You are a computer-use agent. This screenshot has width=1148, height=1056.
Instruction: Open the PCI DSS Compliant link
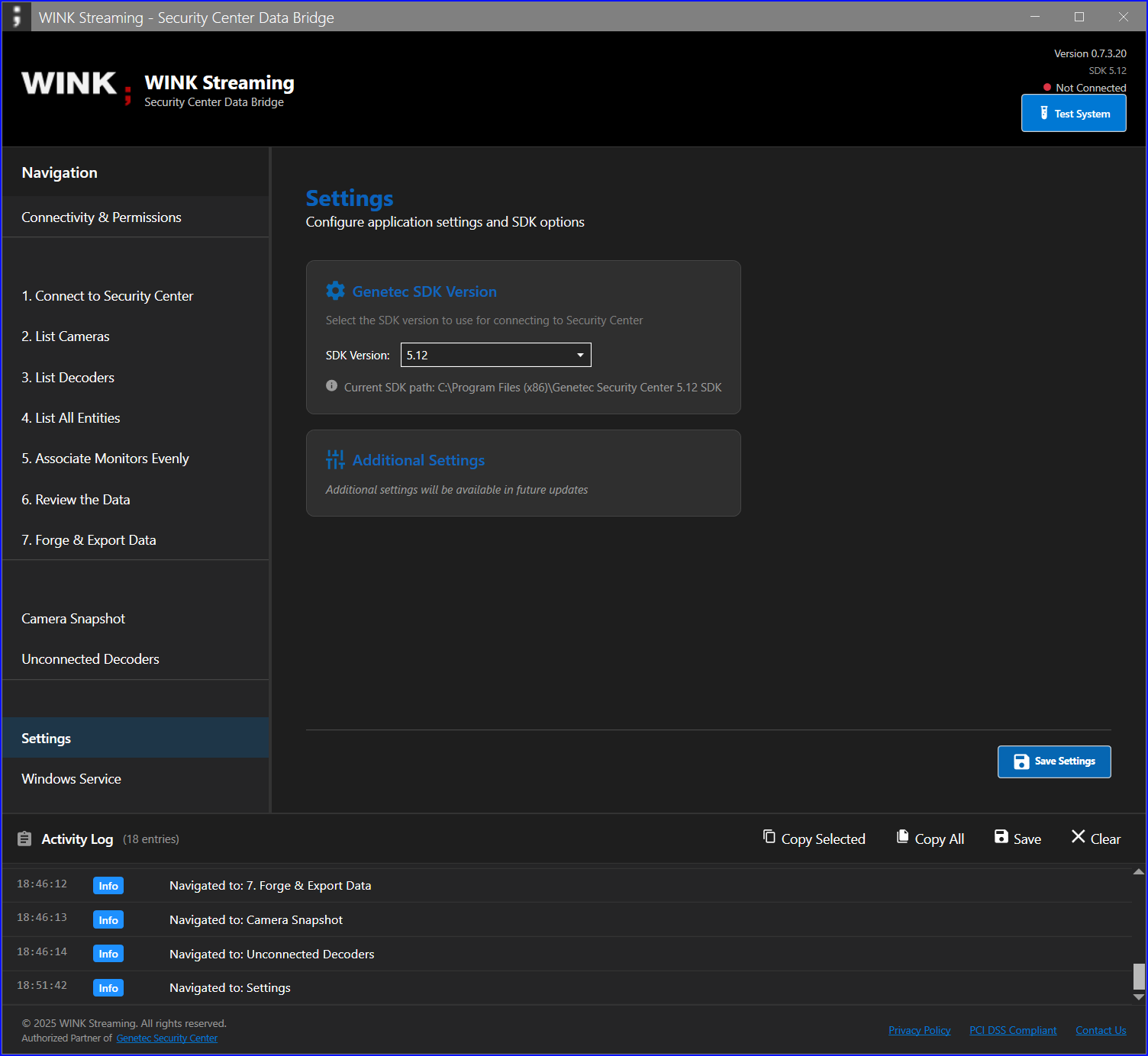[1013, 1030]
